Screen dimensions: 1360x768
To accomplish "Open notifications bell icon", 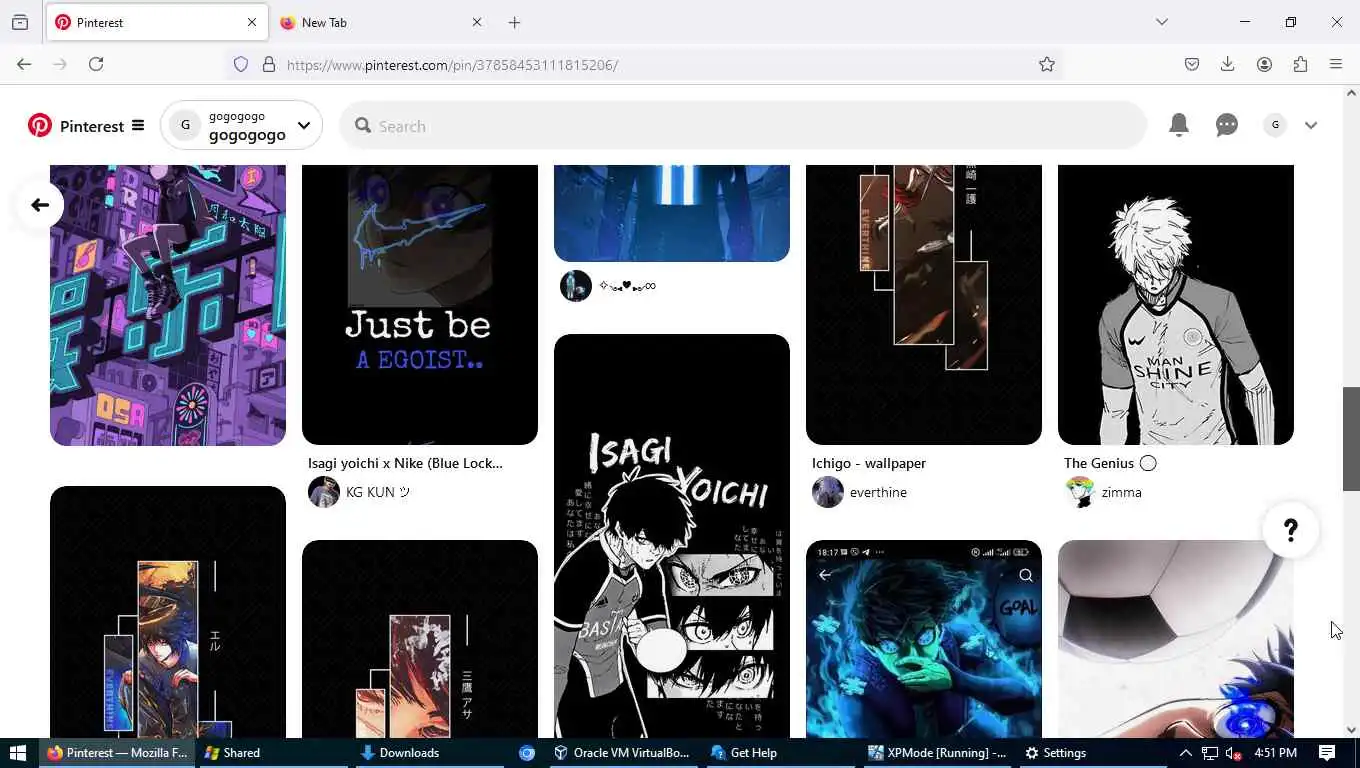I will point(1179,125).
